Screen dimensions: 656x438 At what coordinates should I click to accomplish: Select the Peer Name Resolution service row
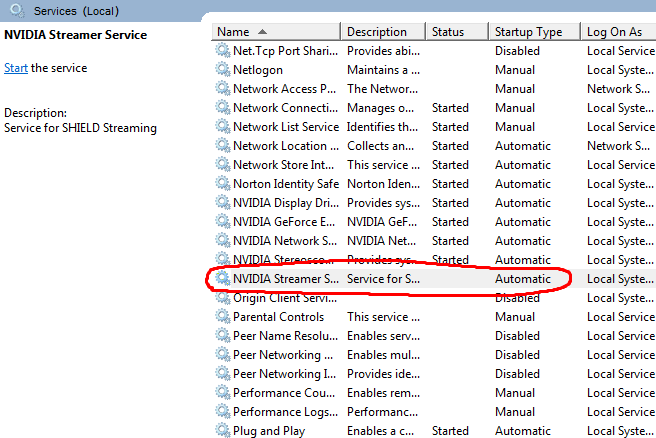pyautogui.click(x=284, y=336)
